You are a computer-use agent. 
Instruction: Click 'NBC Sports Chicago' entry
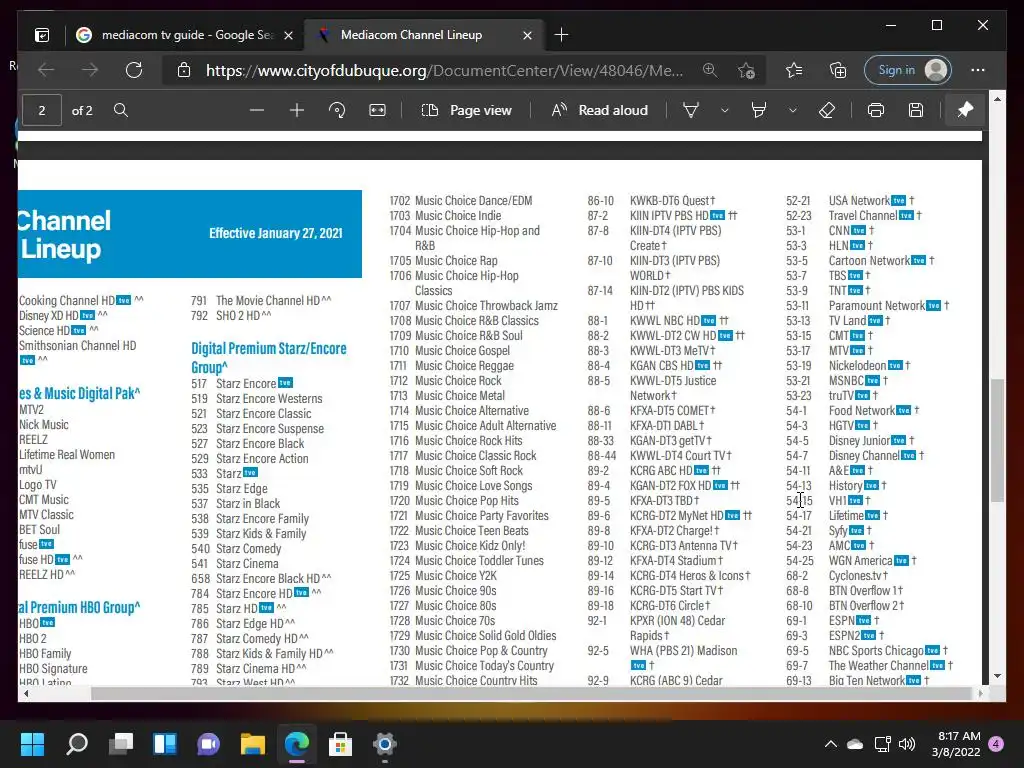876,650
